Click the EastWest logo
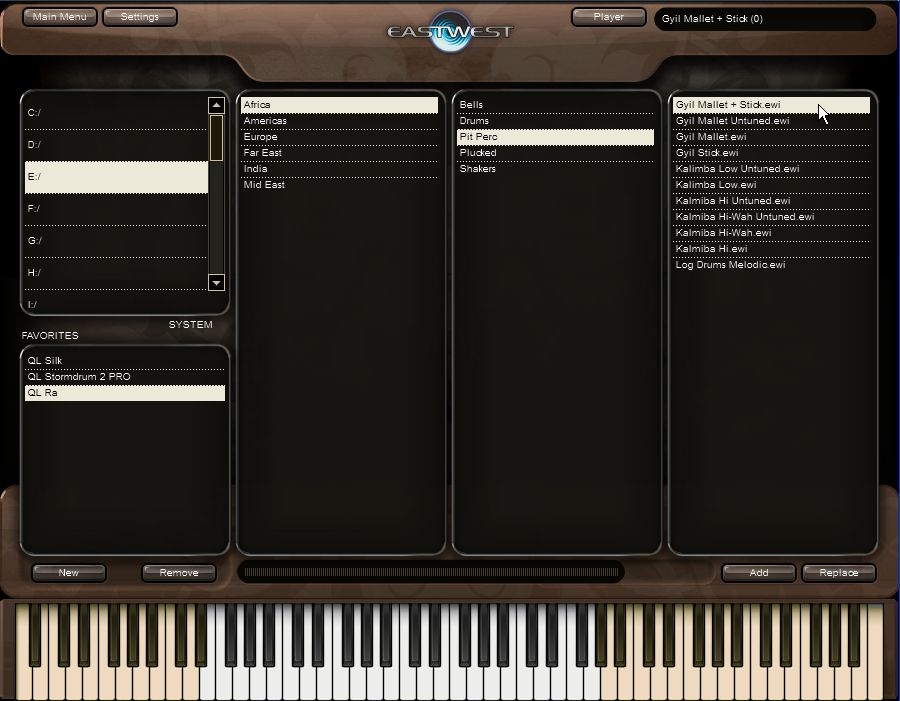The width and height of the screenshot is (900, 701). coord(450,31)
